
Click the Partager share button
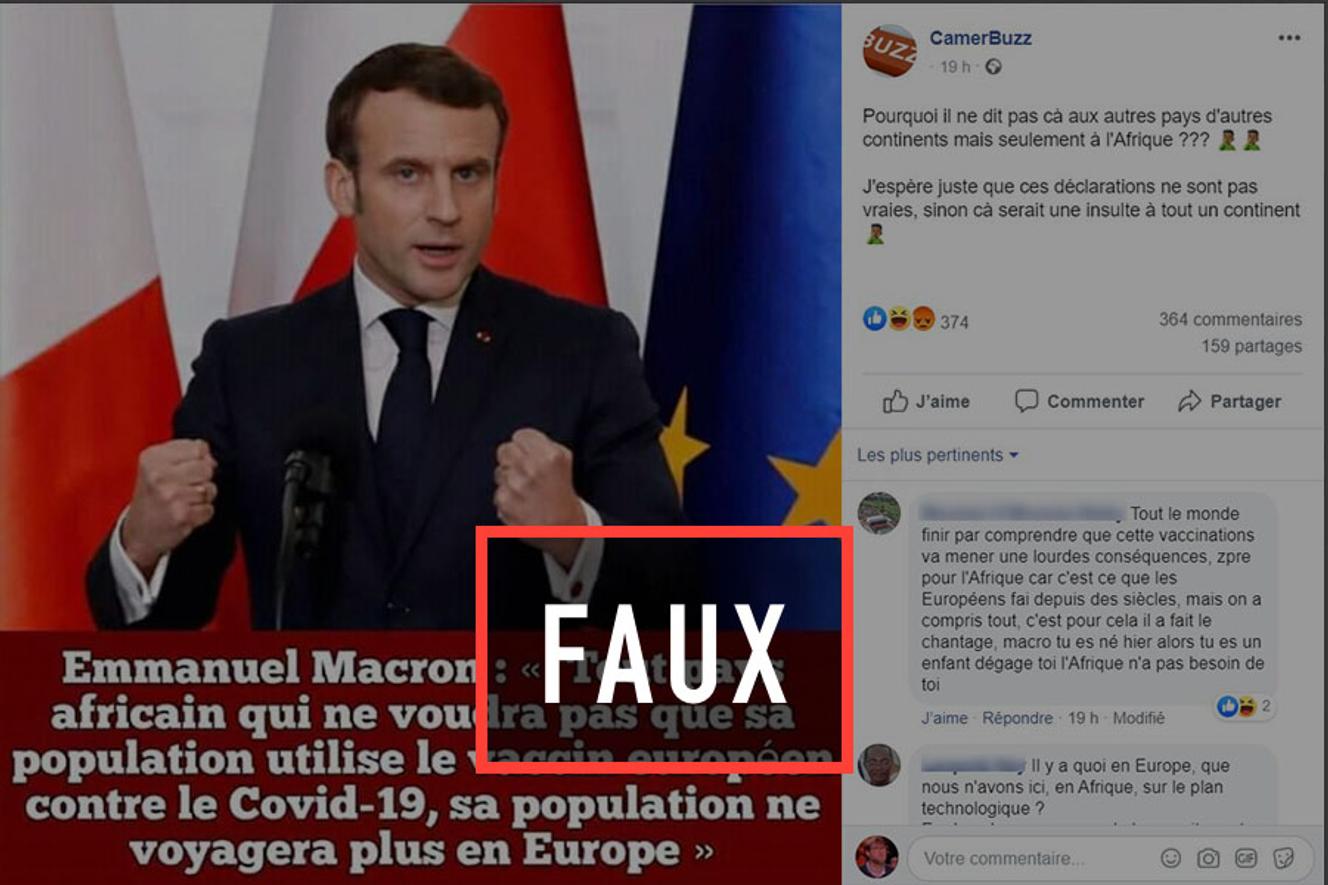point(1229,401)
